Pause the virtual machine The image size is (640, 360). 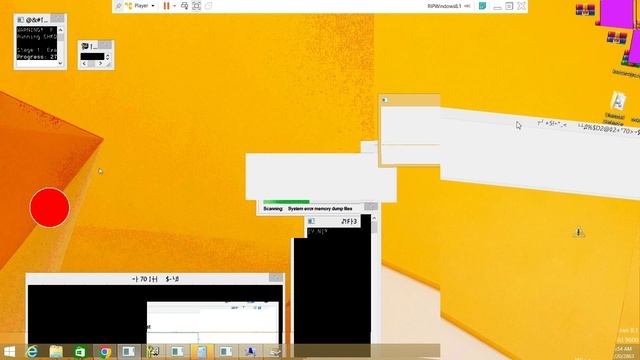tap(166, 6)
